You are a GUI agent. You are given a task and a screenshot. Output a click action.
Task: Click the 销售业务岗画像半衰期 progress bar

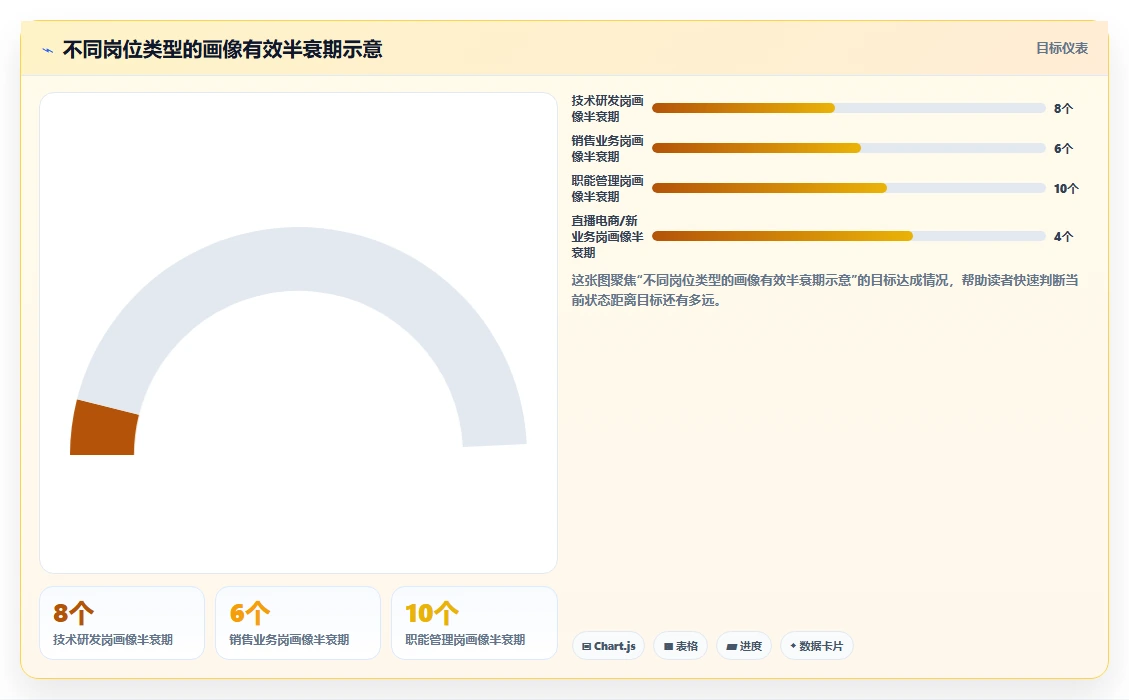click(848, 148)
